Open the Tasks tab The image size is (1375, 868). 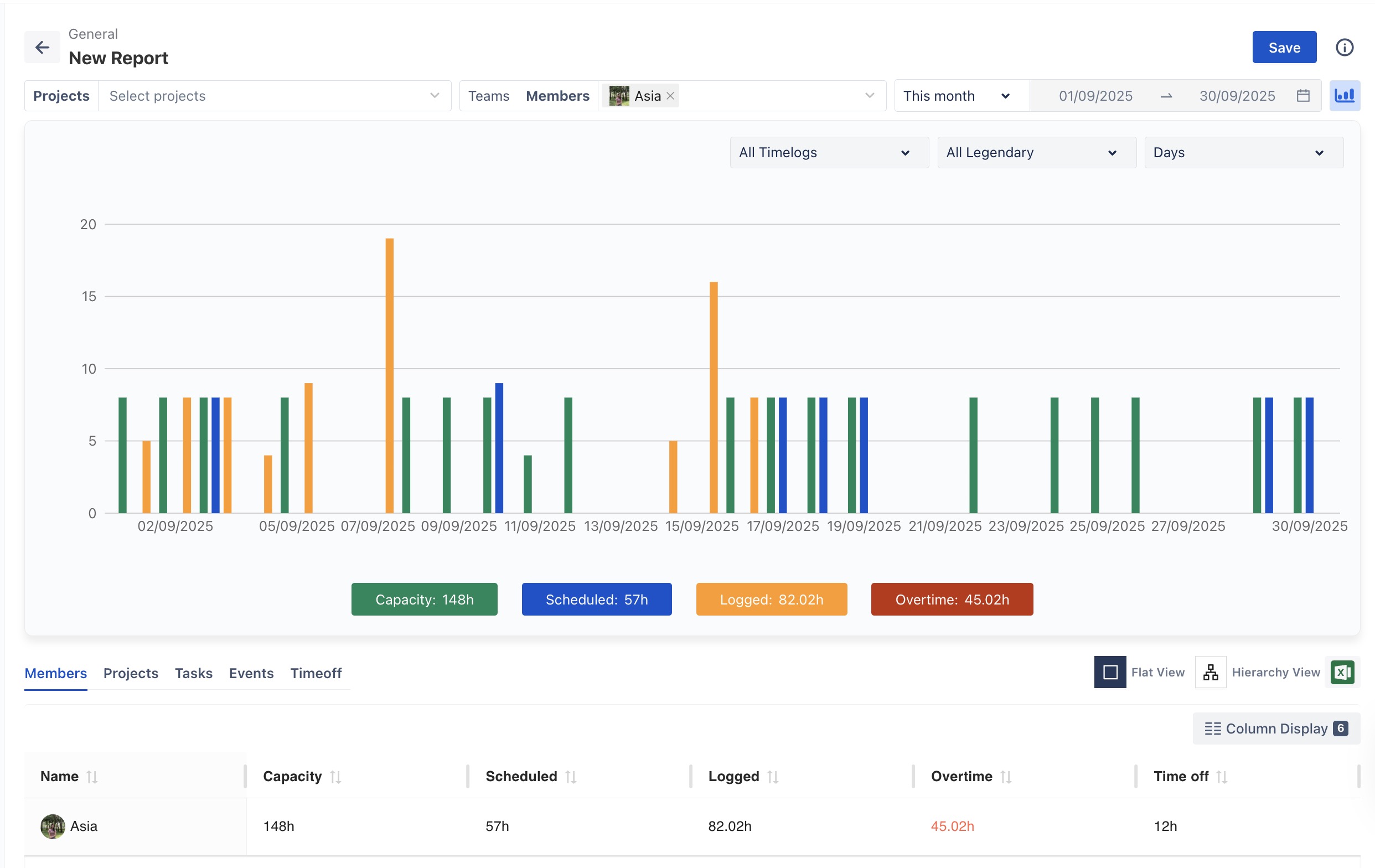(194, 673)
